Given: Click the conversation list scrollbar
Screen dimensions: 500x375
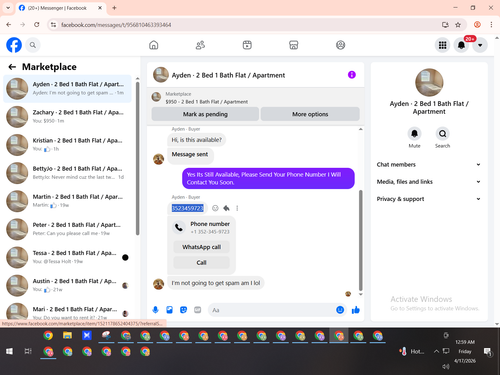Looking at the screenshot, I should (x=137, y=157).
